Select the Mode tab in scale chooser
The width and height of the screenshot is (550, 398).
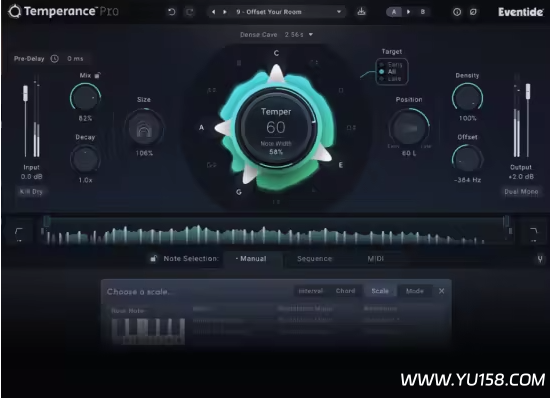[415, 291]
